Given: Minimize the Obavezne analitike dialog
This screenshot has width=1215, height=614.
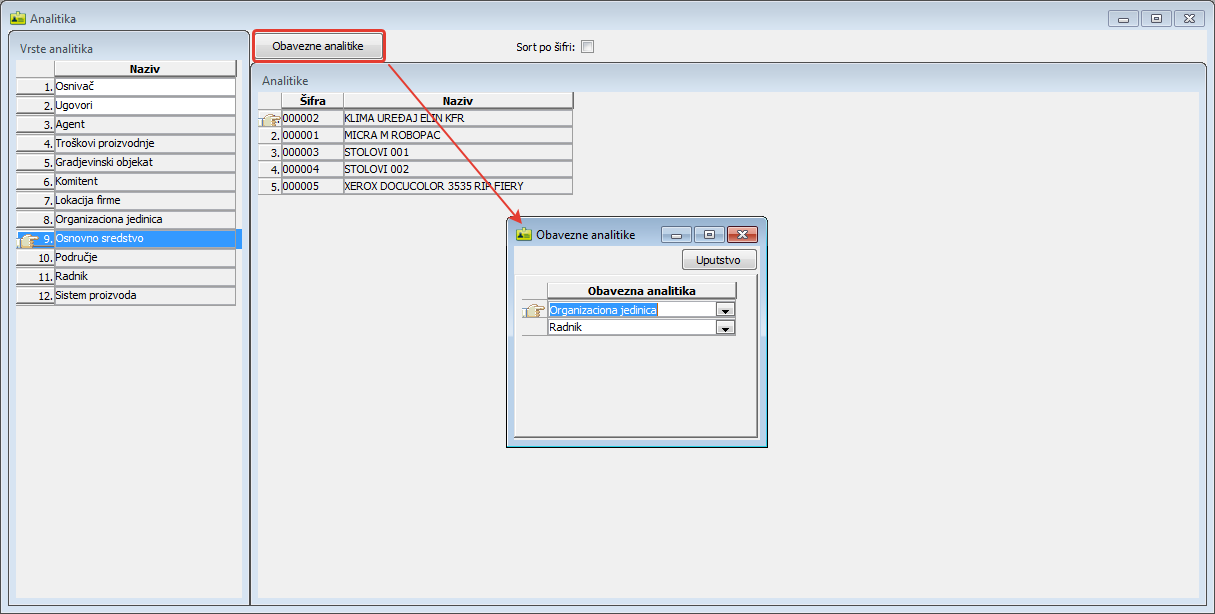Looking at the screenshot, I should (x=677, y=234).
